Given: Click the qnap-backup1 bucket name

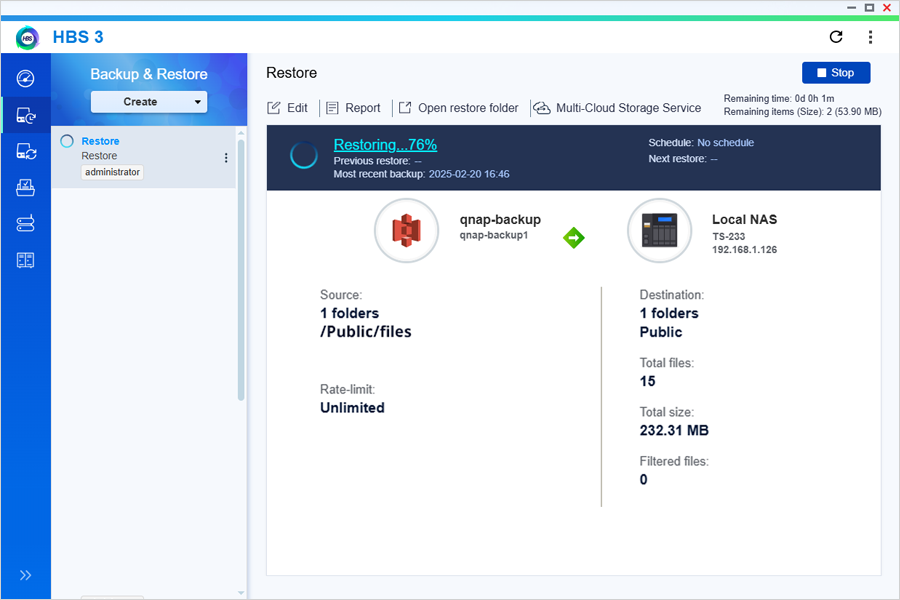Looking at the screenshot, I should pyautogui.click(x=494, y=235).
